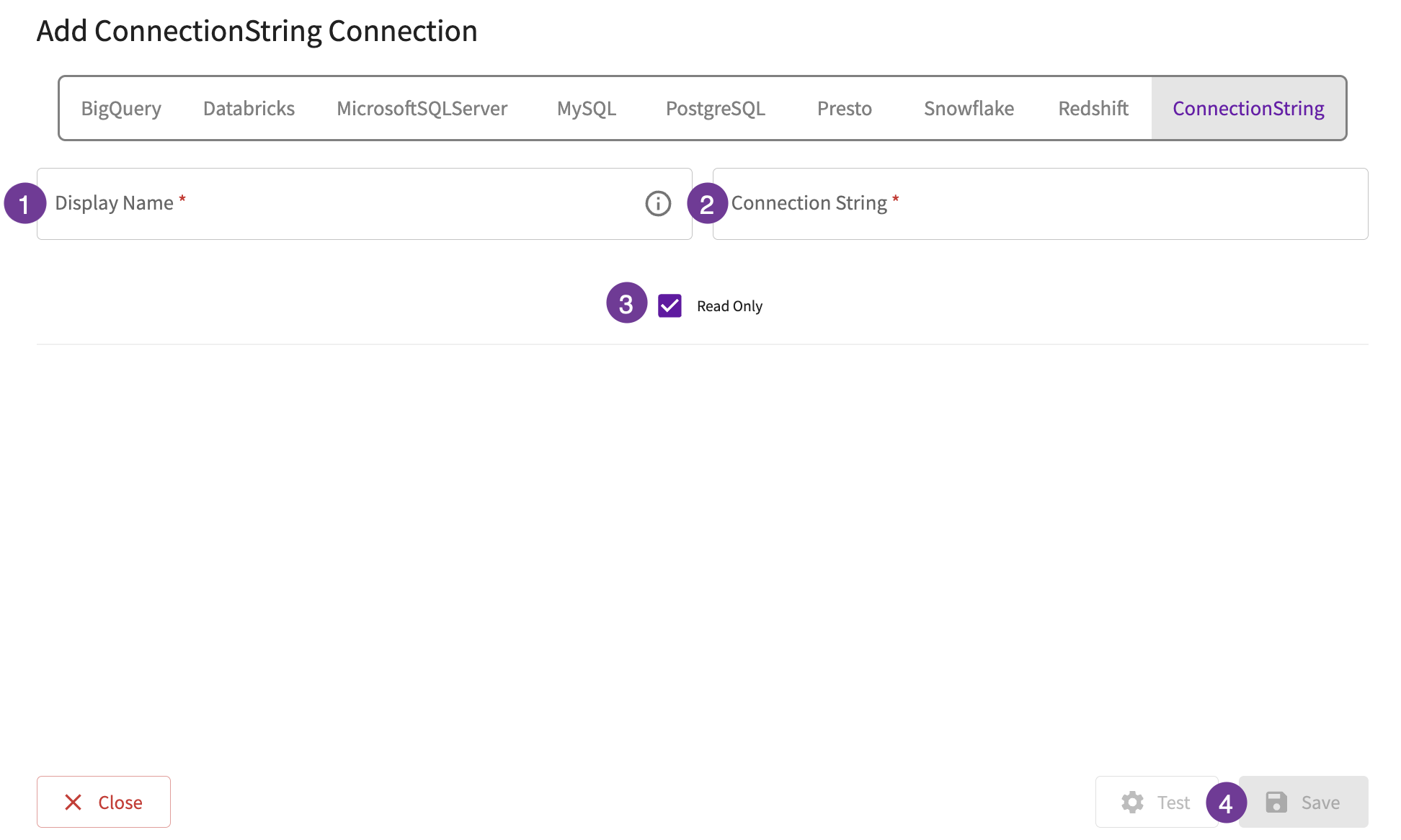Switch to the Databricks tab
The height and width of the screenshot is (840, 1401).
(249, 108)
